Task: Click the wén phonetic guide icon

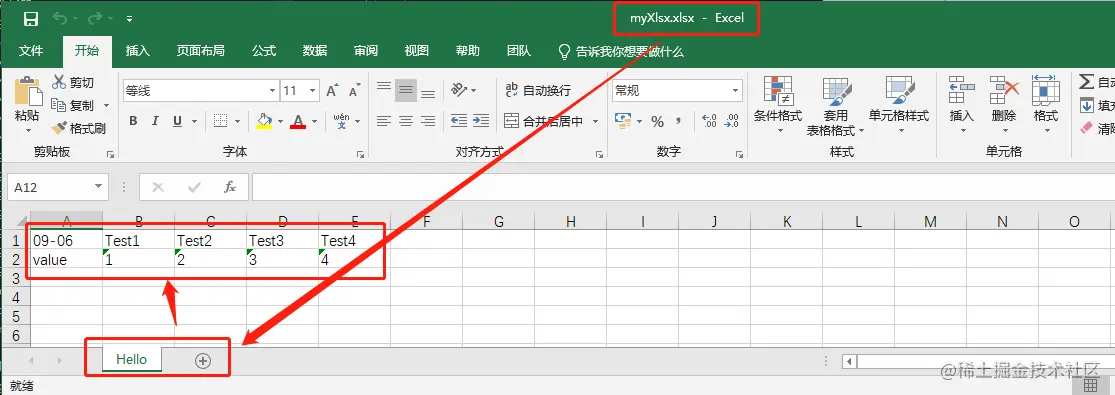Action: pyautogui.click(x=341, y=121)
